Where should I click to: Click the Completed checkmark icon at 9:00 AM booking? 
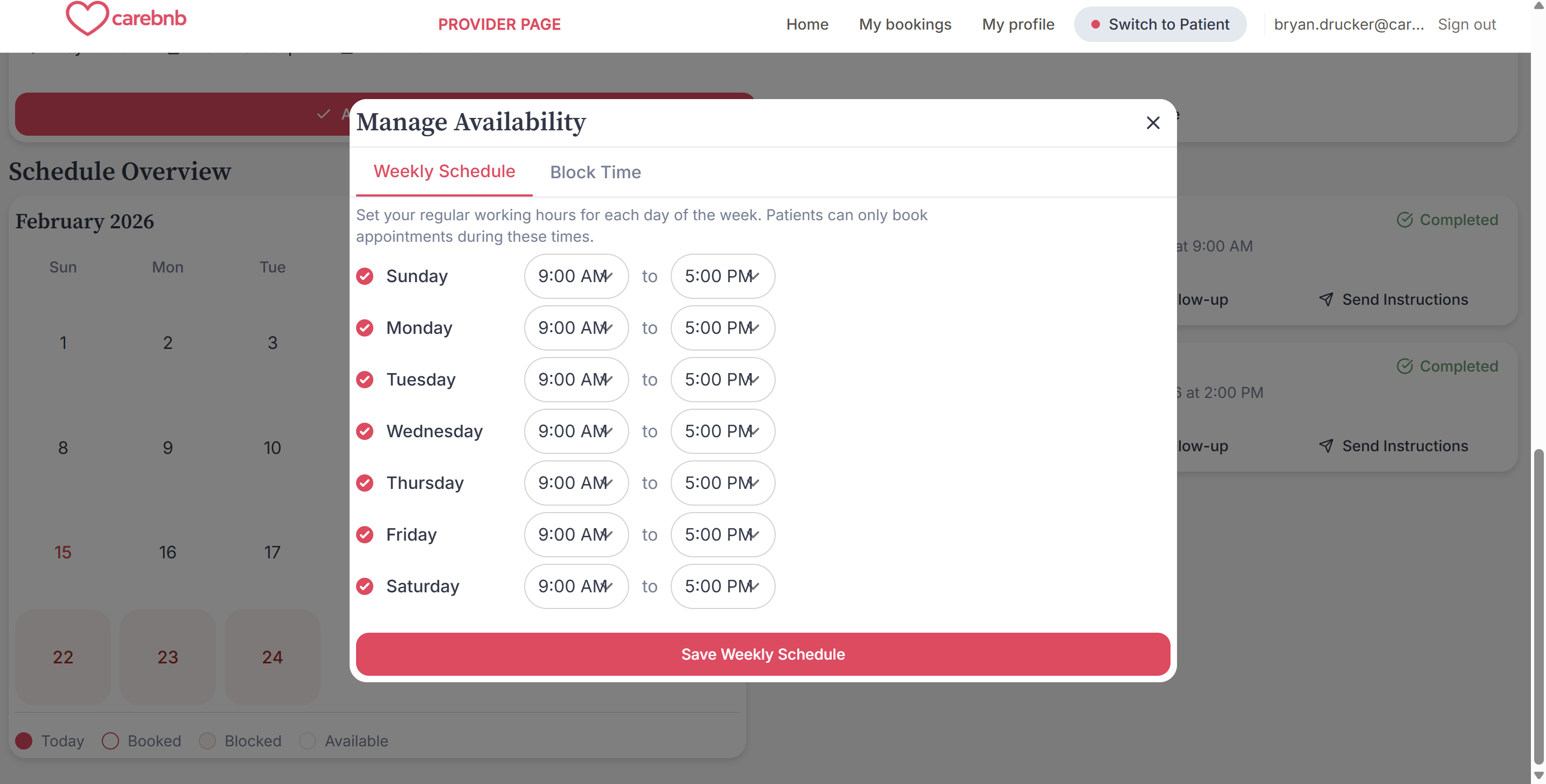(1404, 220)
